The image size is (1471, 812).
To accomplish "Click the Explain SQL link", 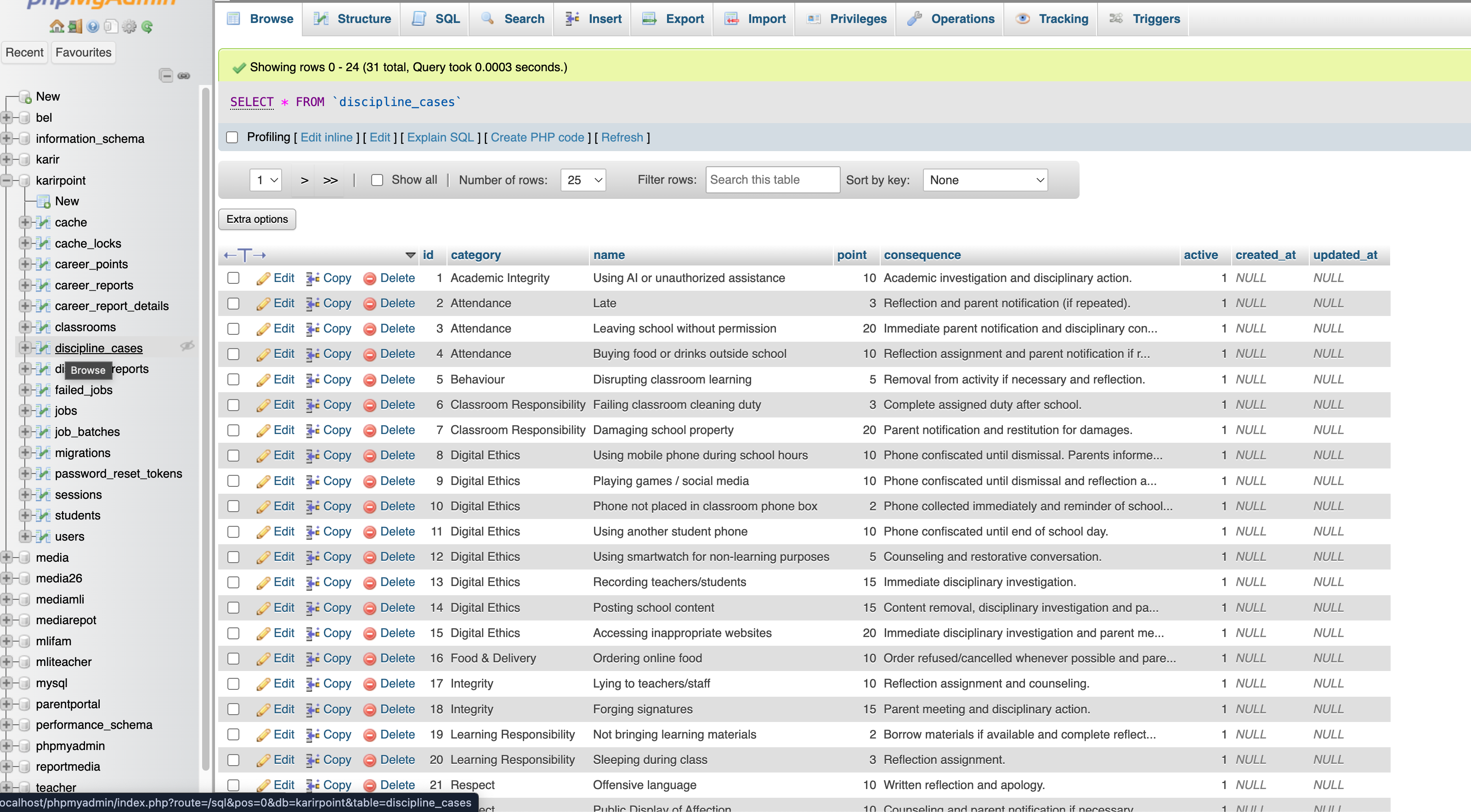I will point(440,137).
